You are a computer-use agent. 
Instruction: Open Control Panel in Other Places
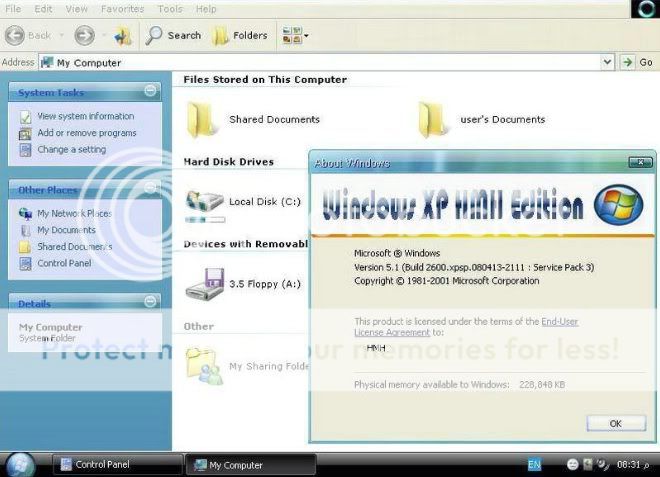(64, 263)
